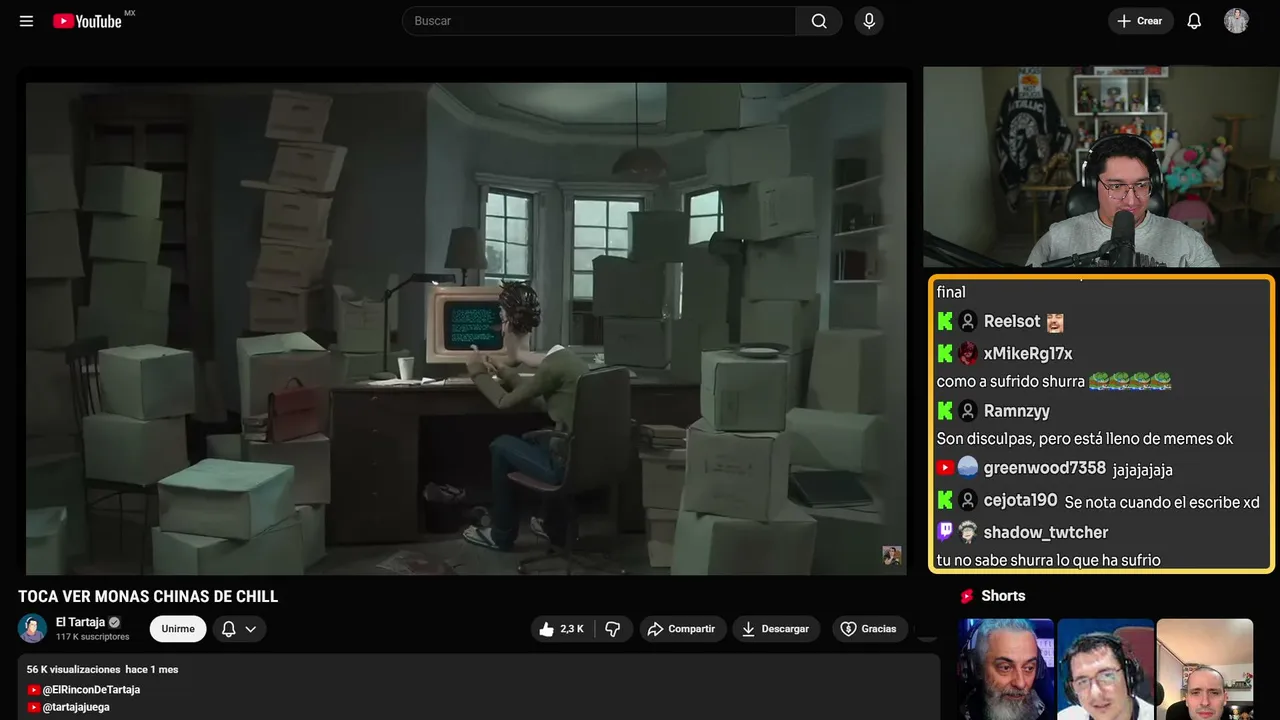Open the Short with the white-bearded man
The image size is (1280, 720).
(1006, 669)
